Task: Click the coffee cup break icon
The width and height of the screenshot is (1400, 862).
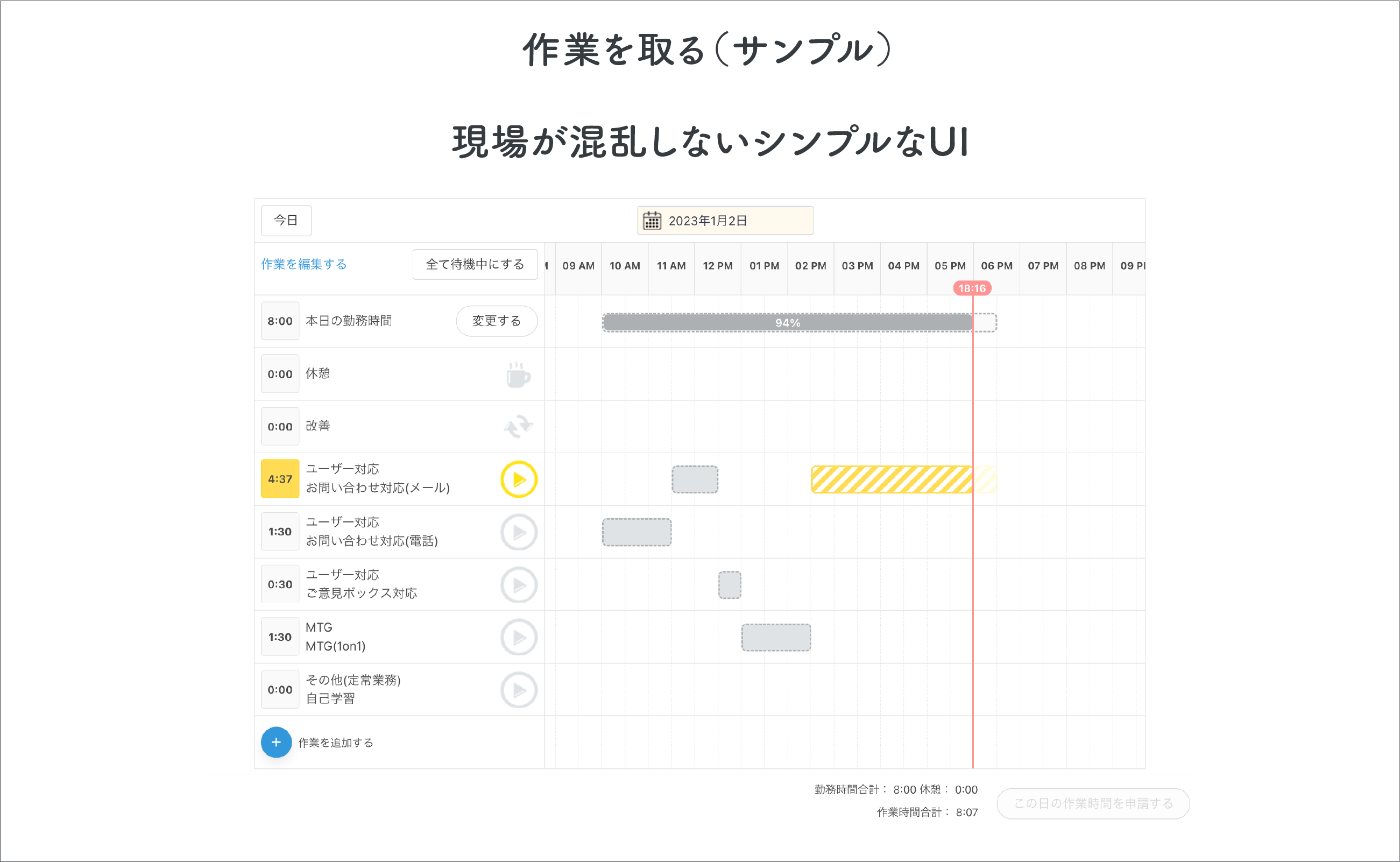Action: click(518, 375)
